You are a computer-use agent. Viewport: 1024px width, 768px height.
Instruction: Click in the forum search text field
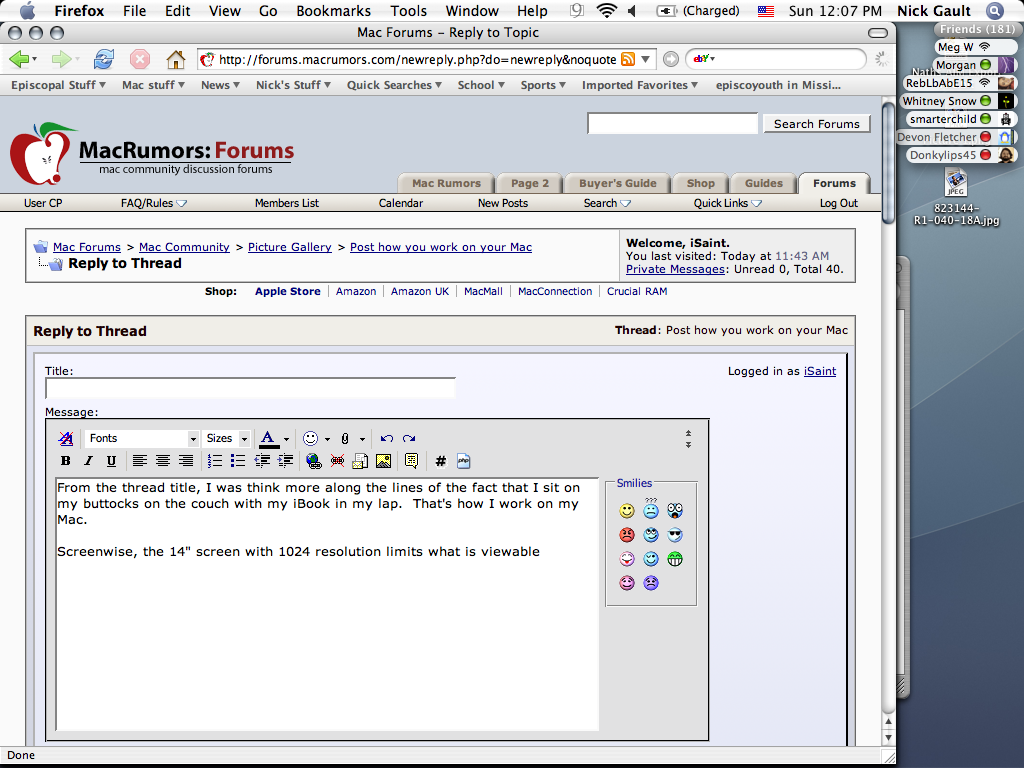pyautogui.click(x=673, y=123)
